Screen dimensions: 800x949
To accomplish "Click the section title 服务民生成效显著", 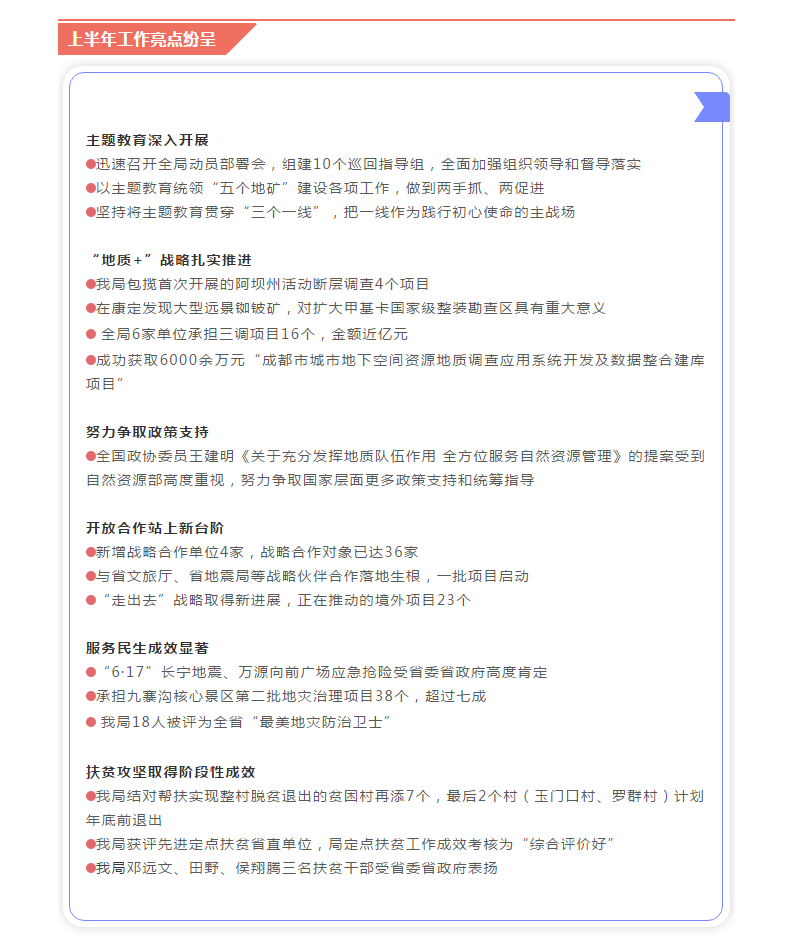I will point(147,648).
